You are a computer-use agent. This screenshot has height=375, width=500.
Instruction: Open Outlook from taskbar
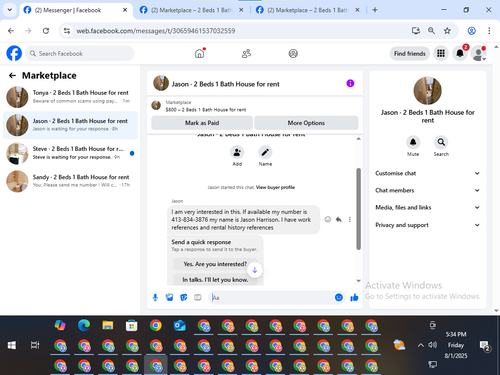pyautogui.click(x=180, y=325)
